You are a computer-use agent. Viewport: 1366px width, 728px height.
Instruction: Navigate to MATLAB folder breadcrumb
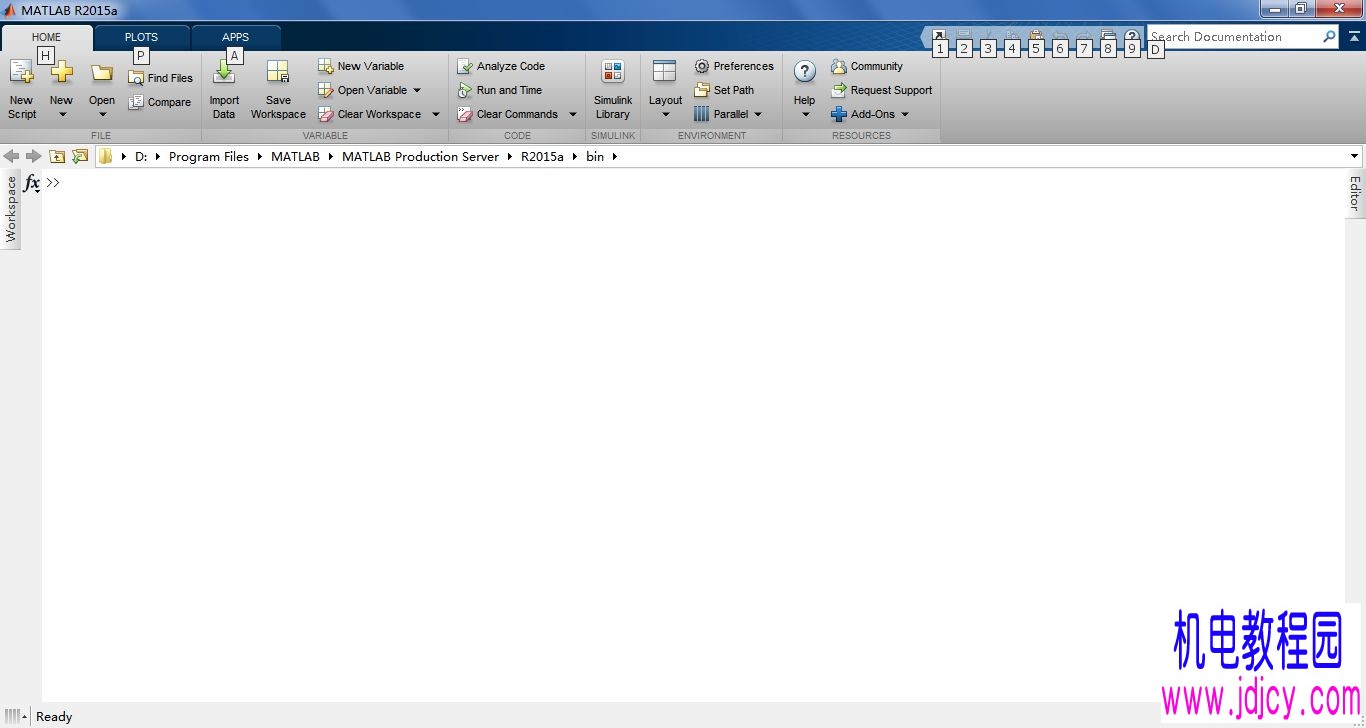(x=295, y=156)
